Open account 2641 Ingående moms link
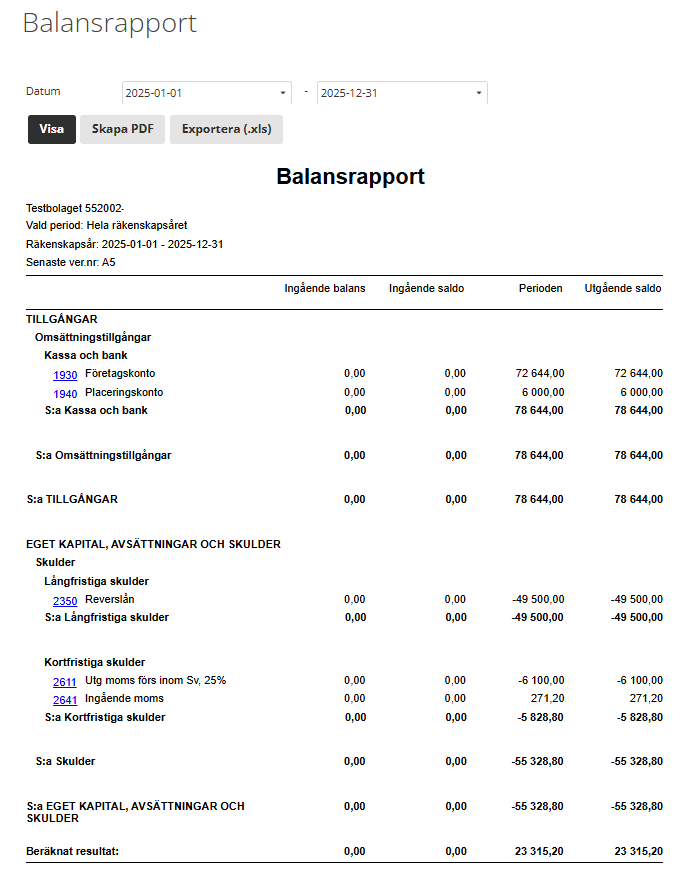The width and height of the screenshot is (684, 869). pyautogui.click(x=65, y=701)
